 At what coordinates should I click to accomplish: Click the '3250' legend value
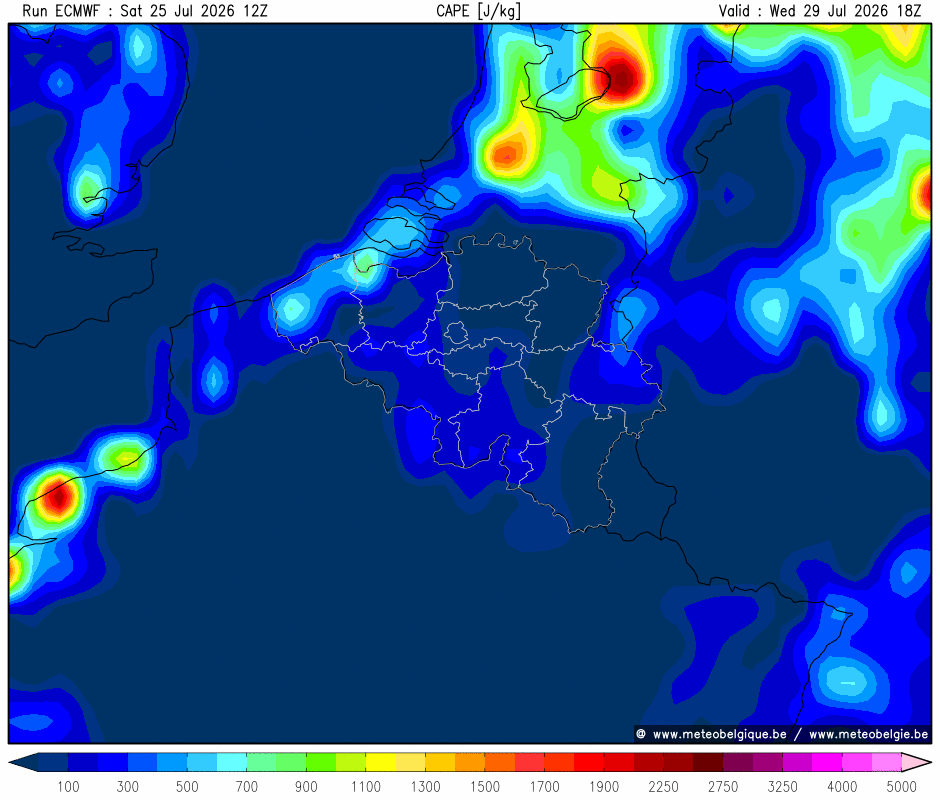782,787
